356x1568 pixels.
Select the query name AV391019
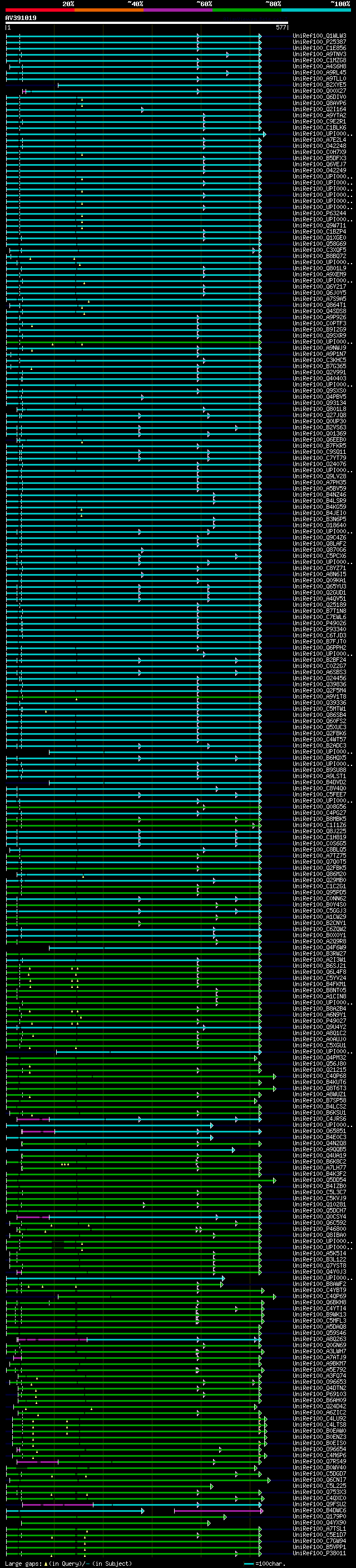[x=21, y=18]
